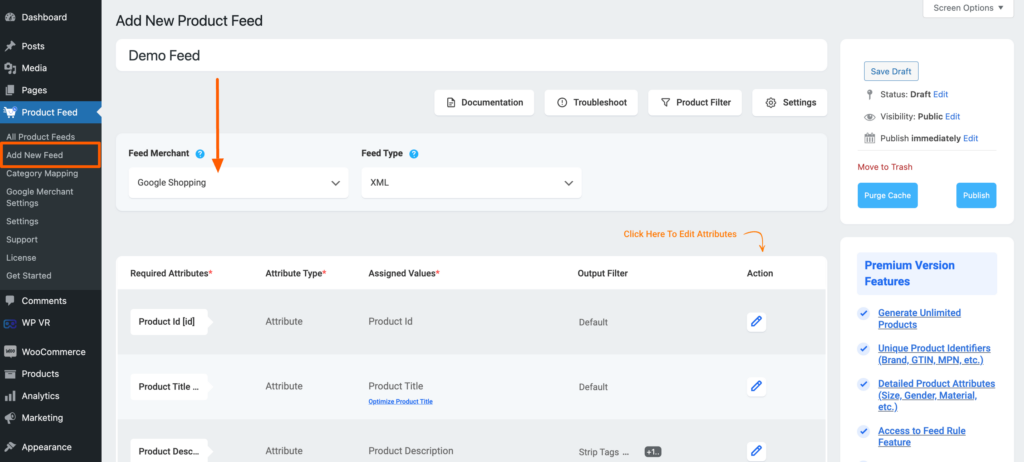Viewport: 1024px width, 462px height.
Task: Click Save Draft
Action: pyautogui.click(x=891, y=71)
